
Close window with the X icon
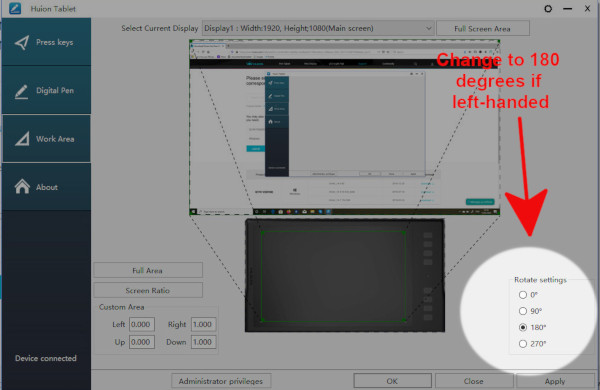click(x=587, y=8)
